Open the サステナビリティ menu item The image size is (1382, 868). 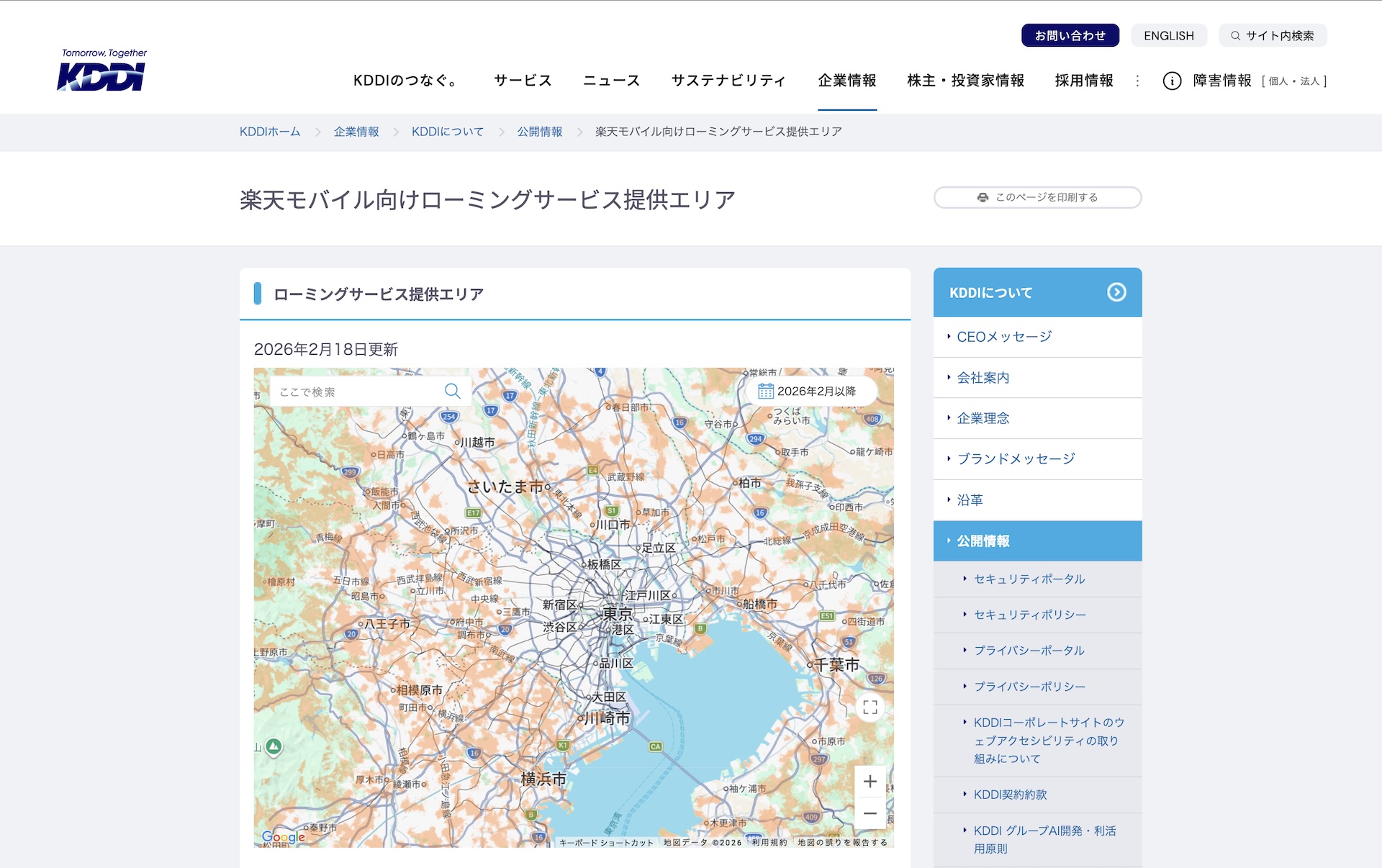728,81
